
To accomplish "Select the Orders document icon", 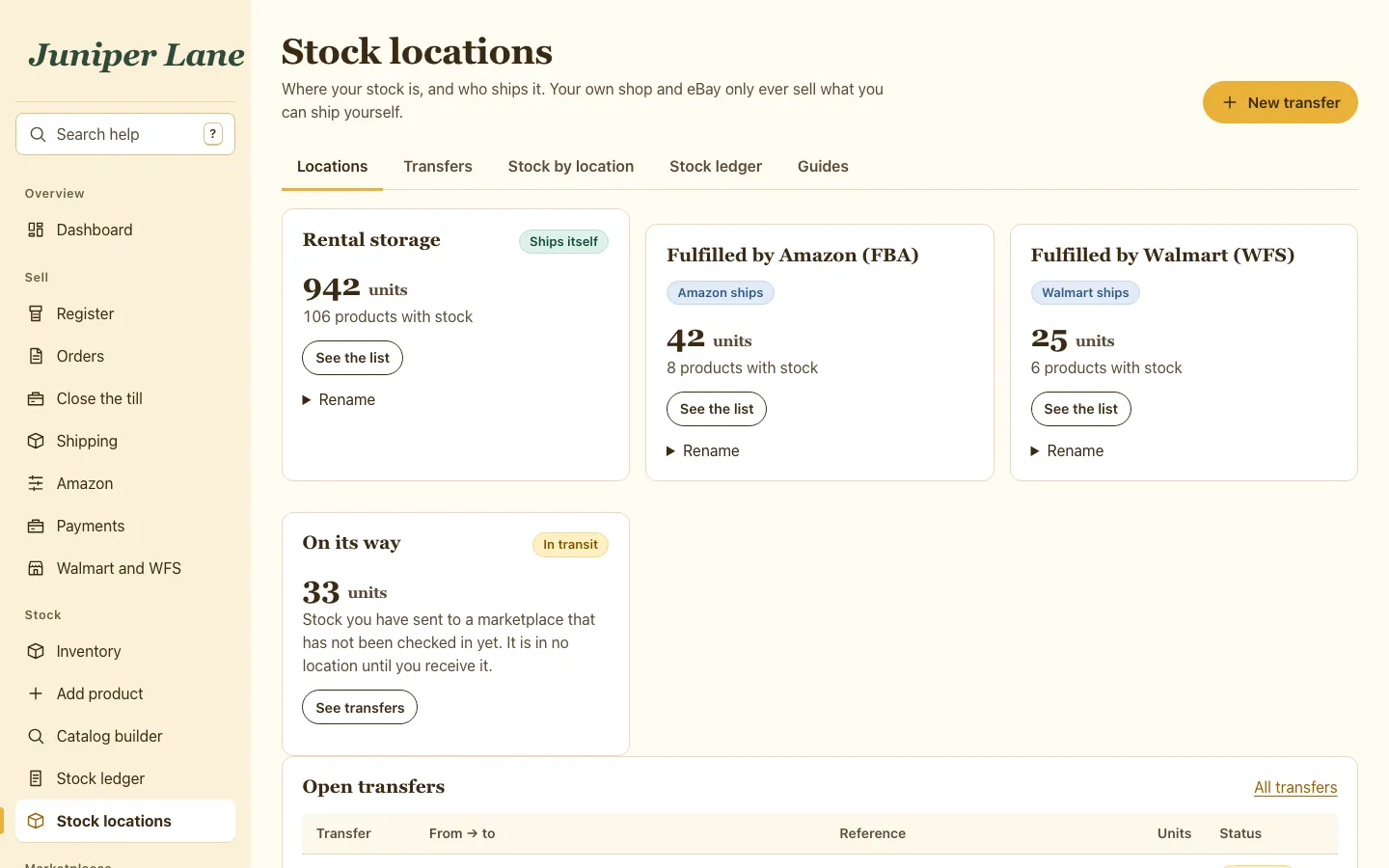I will (x=36, y=356).
